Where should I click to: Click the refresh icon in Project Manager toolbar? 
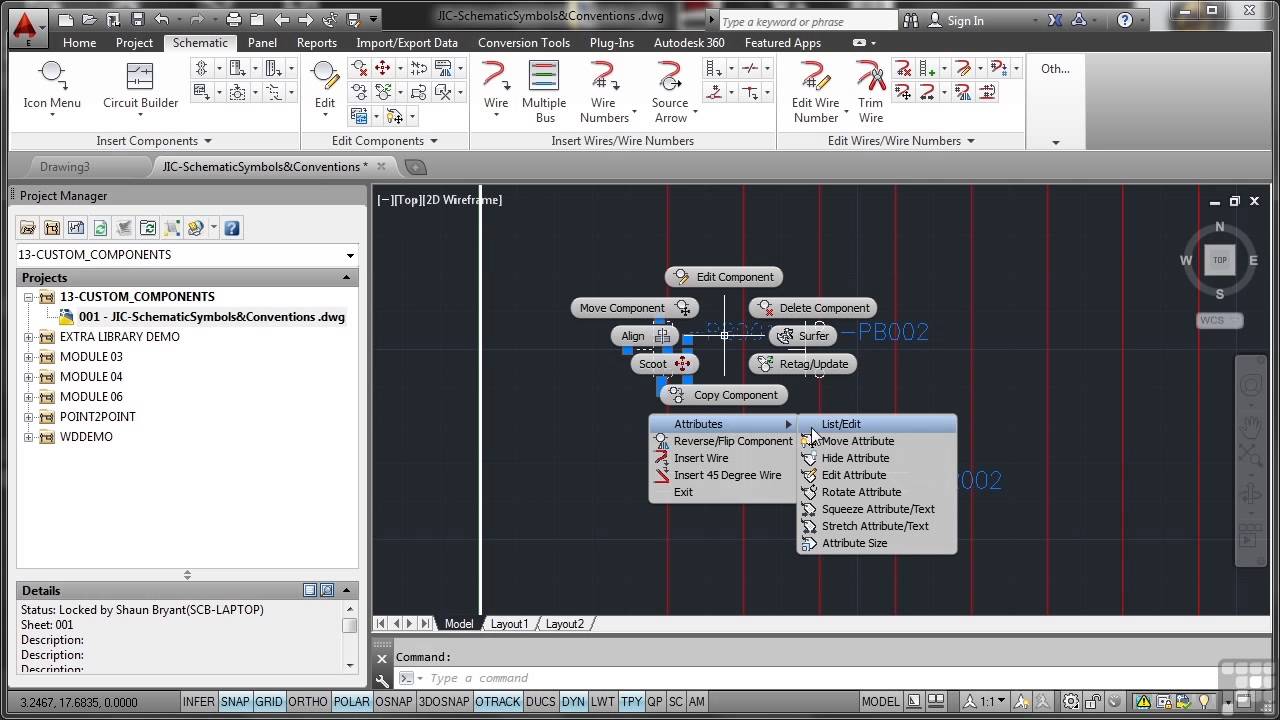[x=100, y=228]
